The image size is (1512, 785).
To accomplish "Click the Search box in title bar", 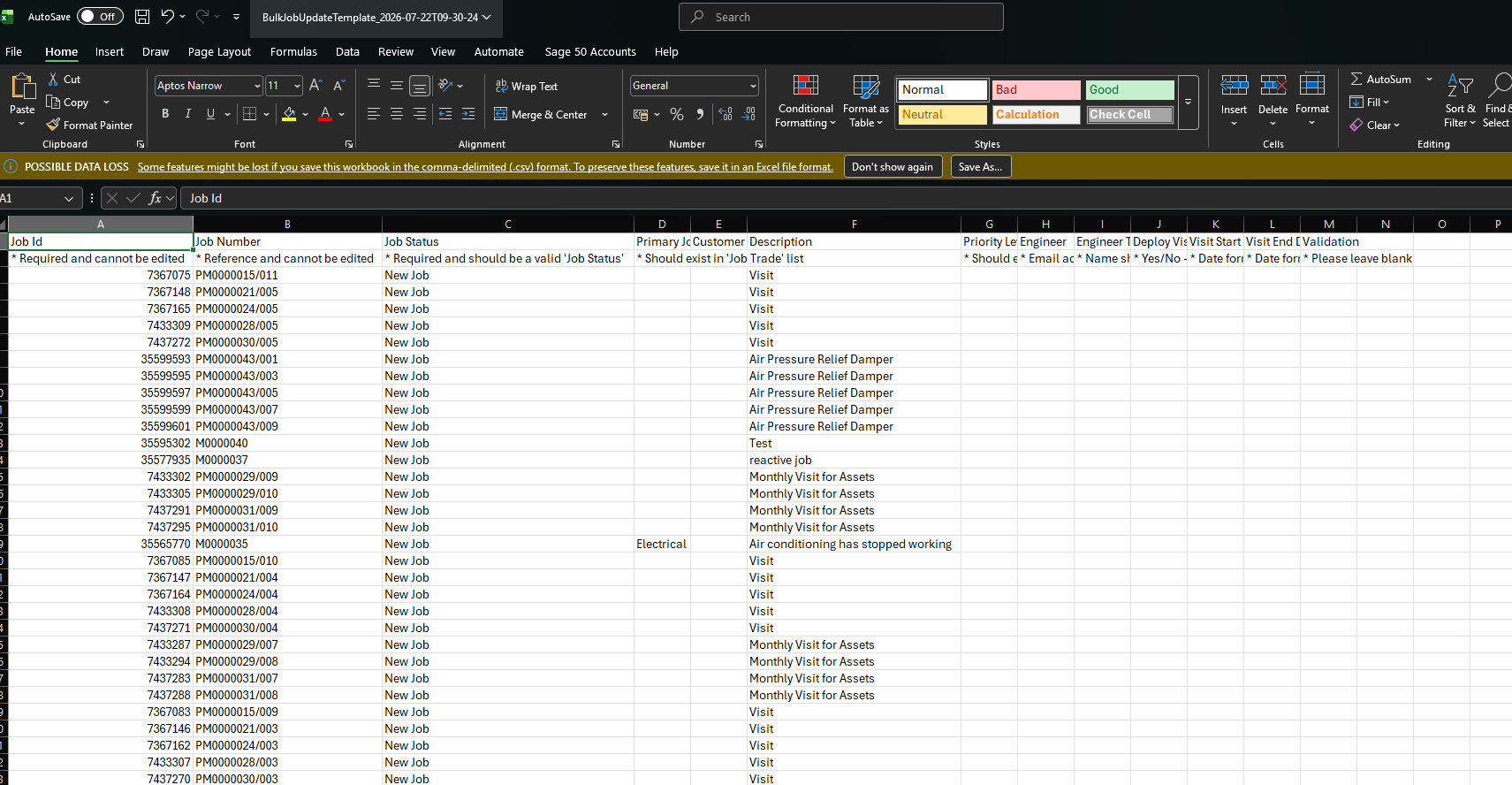I will 840,17.
